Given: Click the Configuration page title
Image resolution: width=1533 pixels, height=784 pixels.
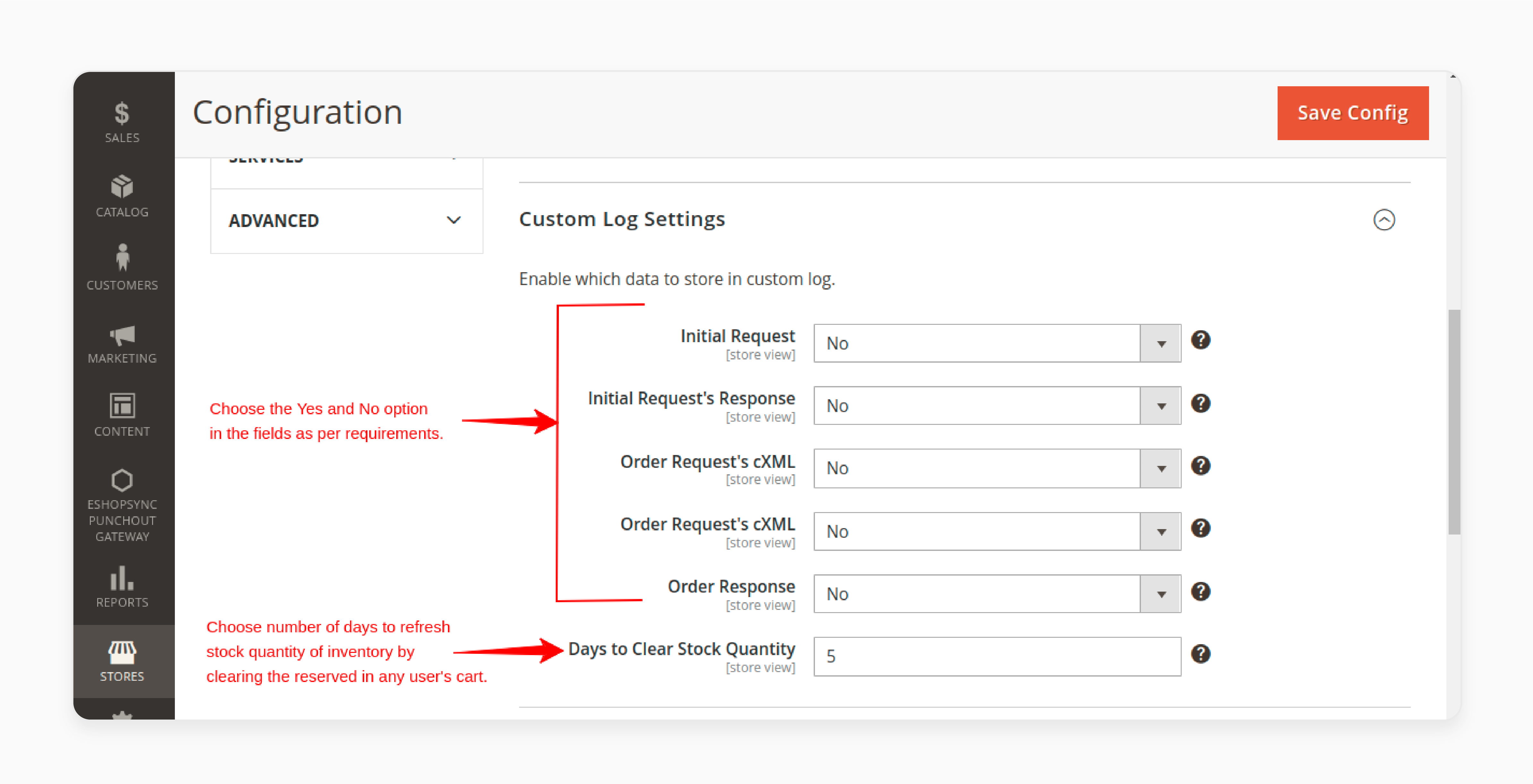Looking at the screenshot, I should [297, 113].
